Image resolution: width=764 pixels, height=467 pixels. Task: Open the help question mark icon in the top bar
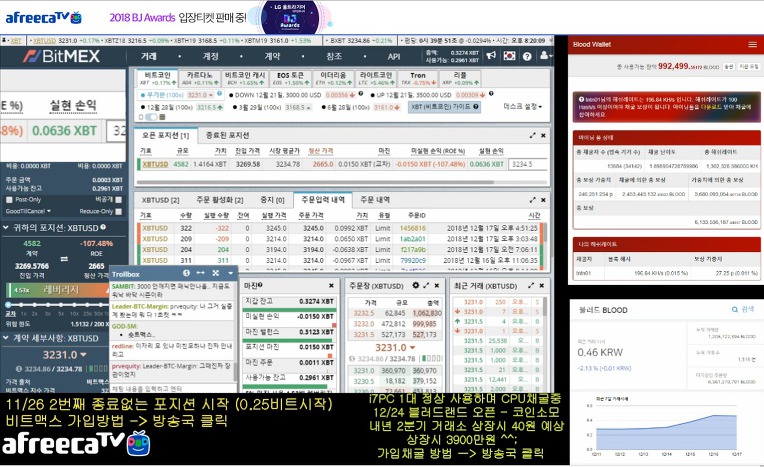527,56
